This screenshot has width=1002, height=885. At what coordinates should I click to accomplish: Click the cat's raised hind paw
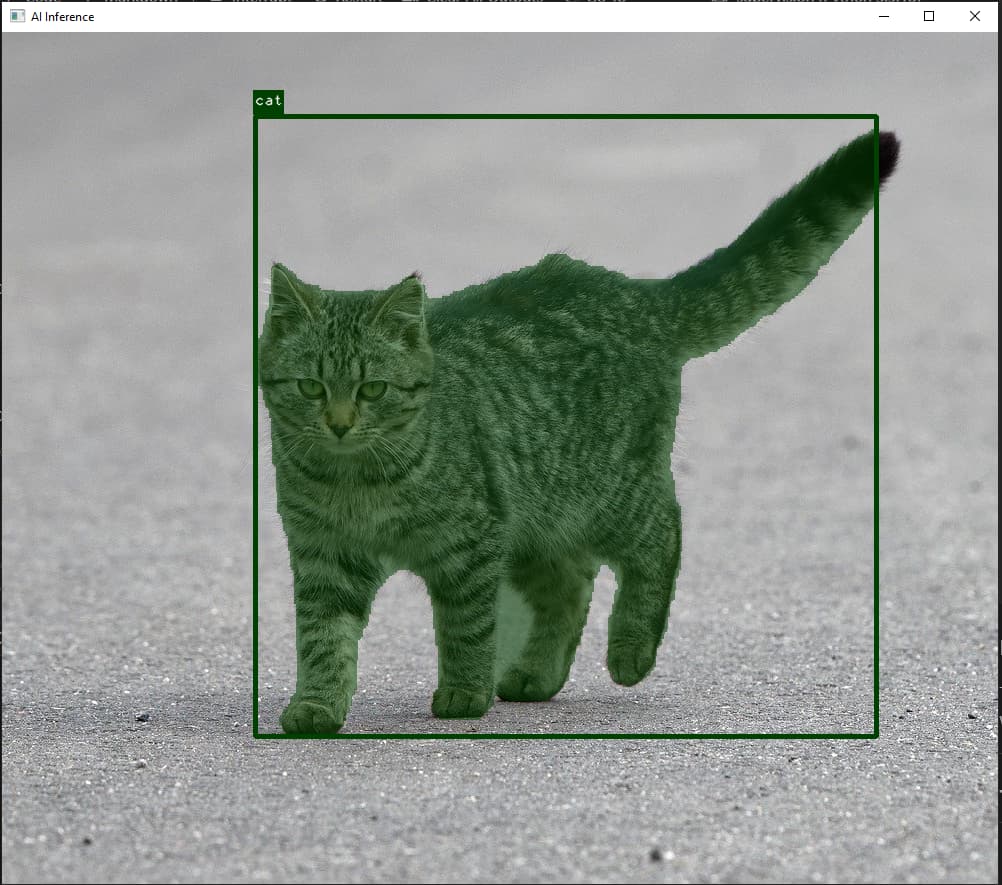[x=631, y=662]
